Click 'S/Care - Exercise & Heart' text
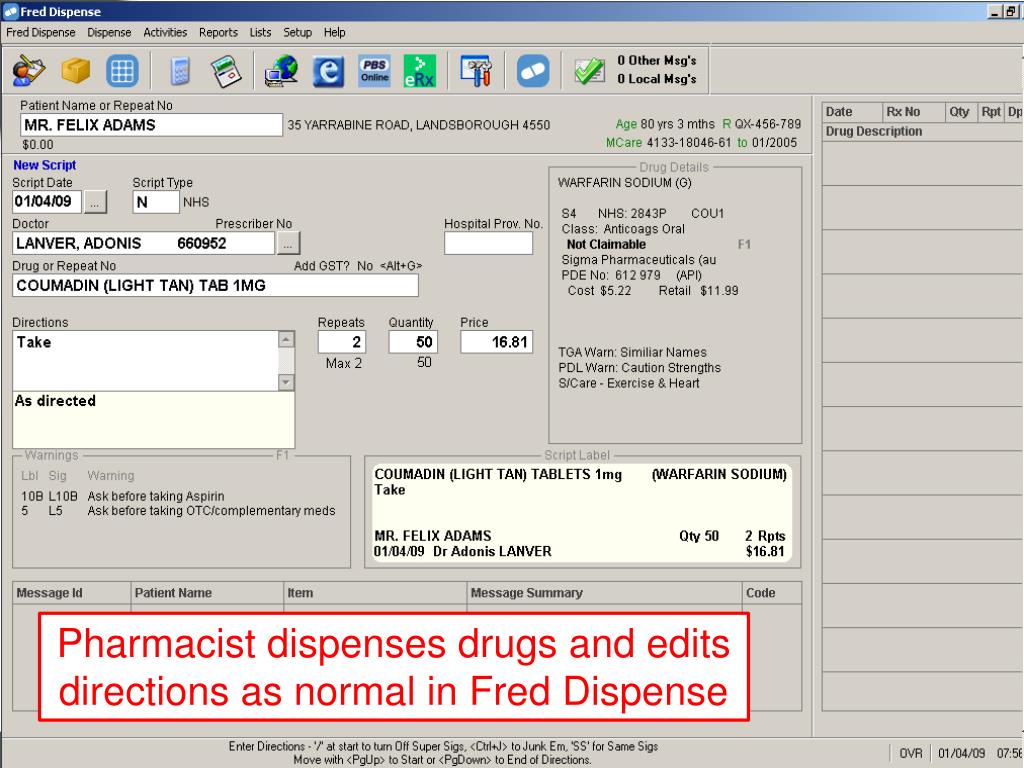 tap(628, 383)
